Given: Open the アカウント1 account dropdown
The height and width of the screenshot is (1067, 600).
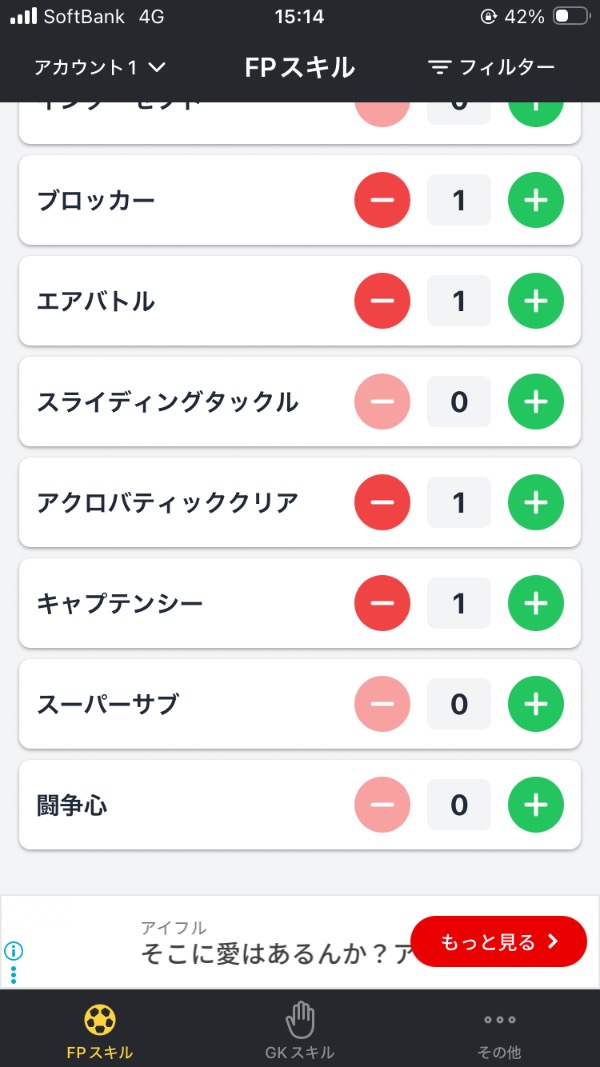Looking at the screenshot, I should (100, 67).
